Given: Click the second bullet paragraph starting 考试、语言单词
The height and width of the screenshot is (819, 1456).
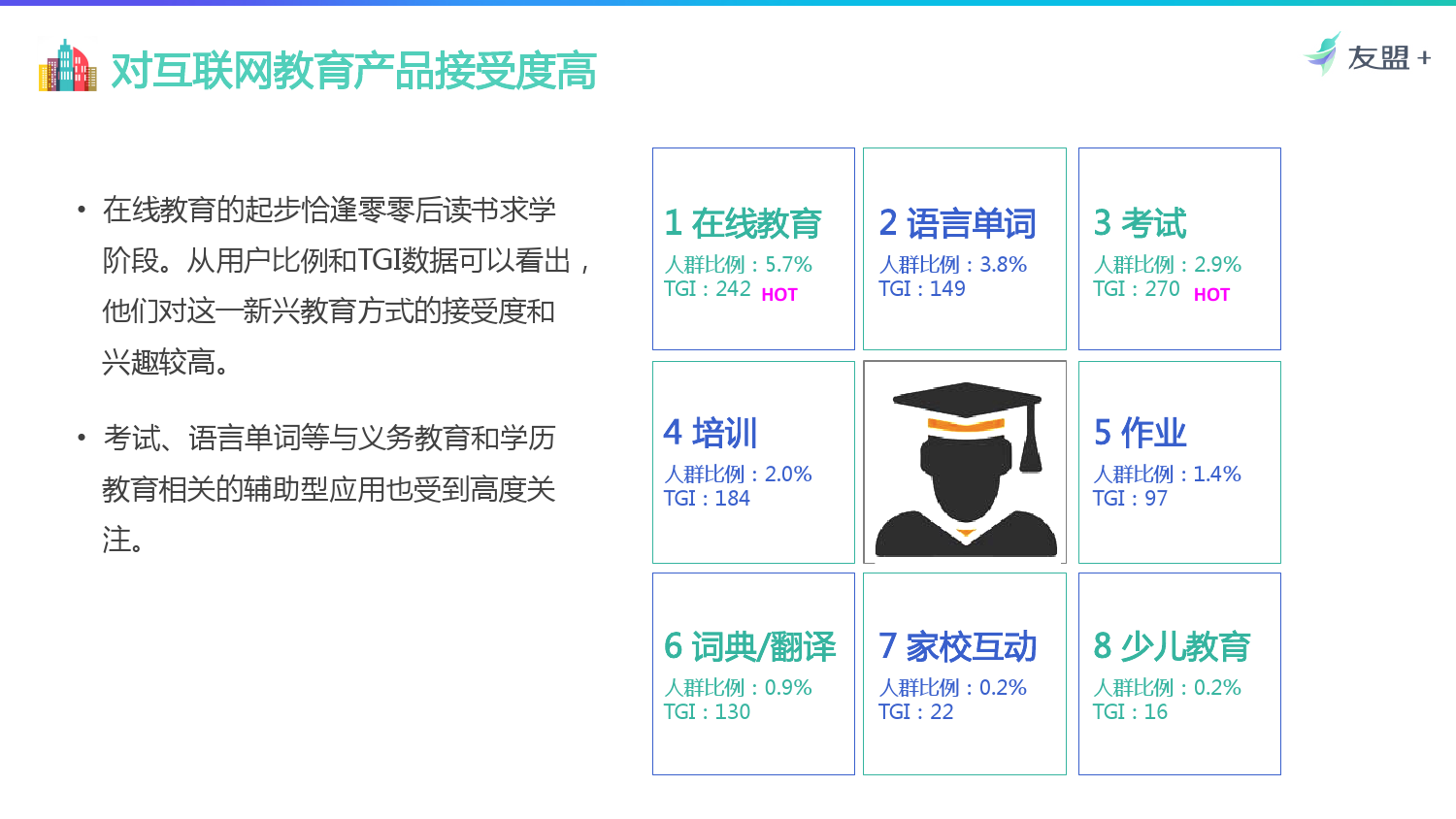Looking at the screenshot, I should click(x=328, y=488).
